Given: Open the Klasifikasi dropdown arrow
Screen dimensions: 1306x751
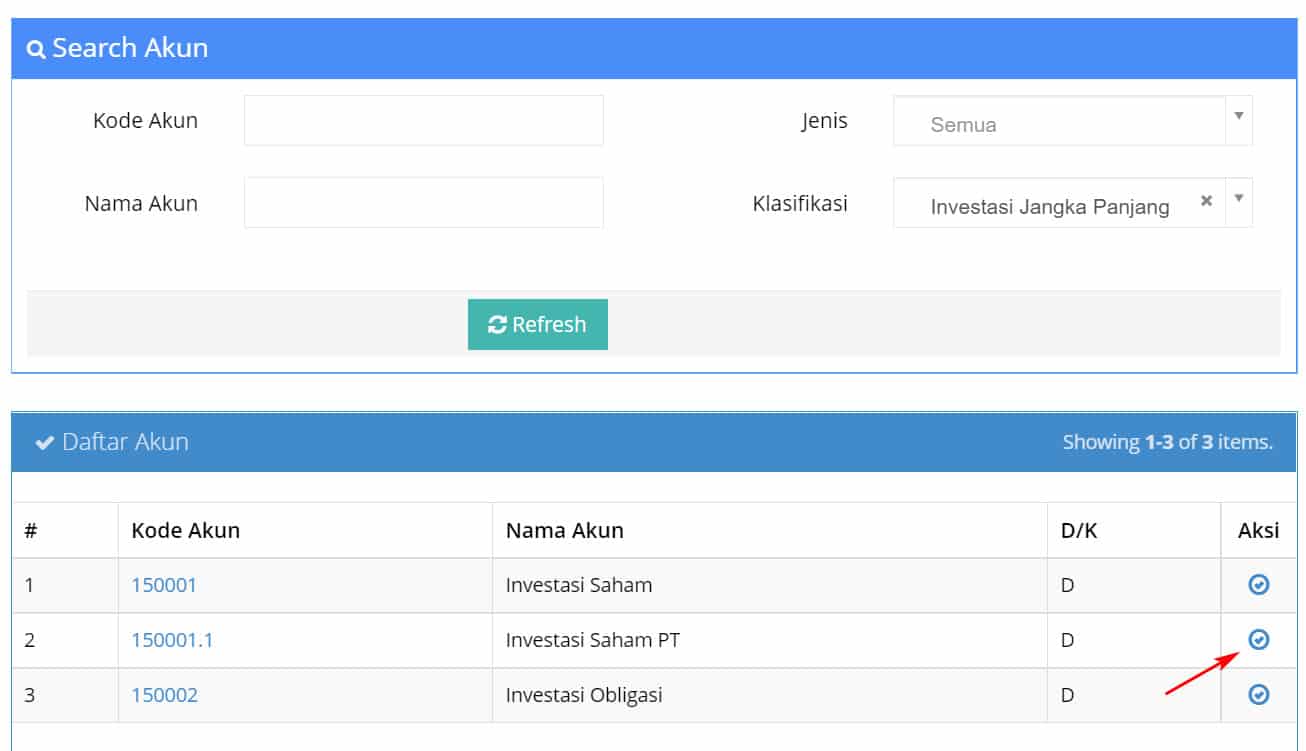Looking at the screenshot, I should (x=1238, y=198).
